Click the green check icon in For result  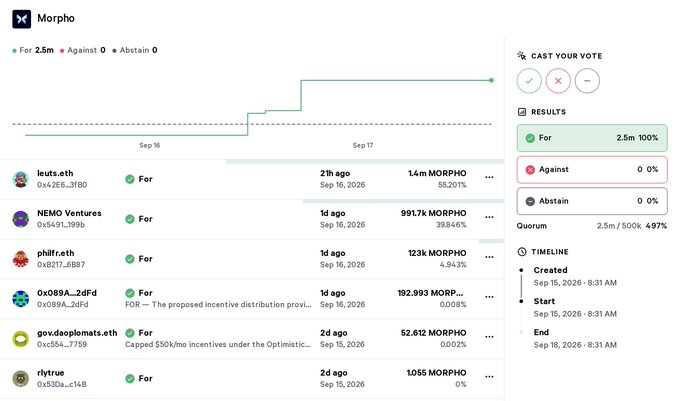[530, 138]
